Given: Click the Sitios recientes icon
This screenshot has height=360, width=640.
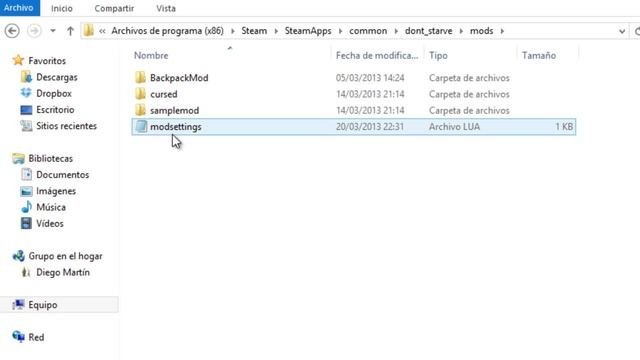Looking at the screenshot, I should pyautogui.click(x=26, y=126).
